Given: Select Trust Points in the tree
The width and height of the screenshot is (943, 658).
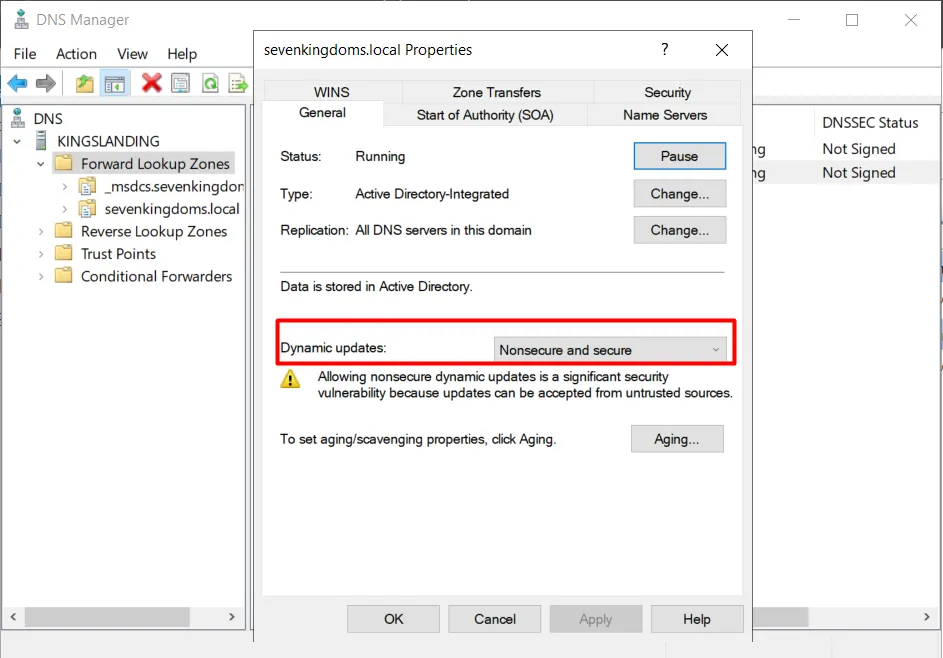Looking at the screenshot, I should [x=118, y=254].
